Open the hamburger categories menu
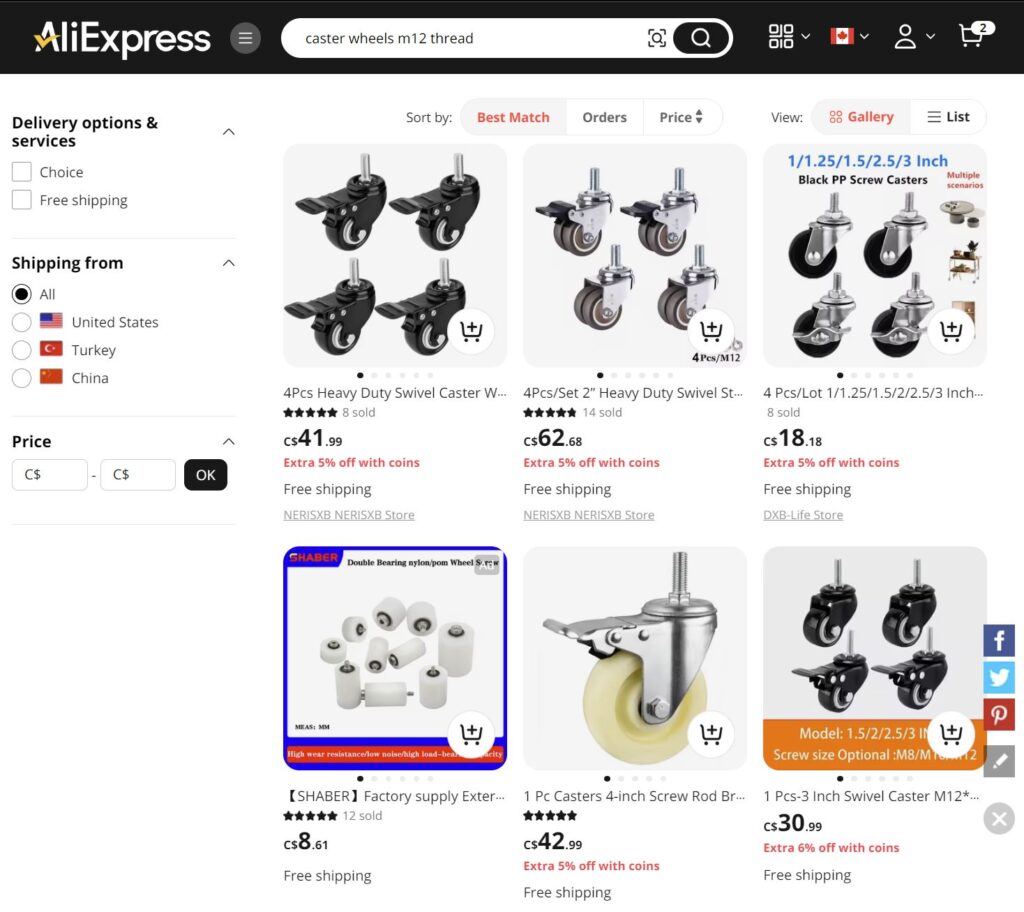The height and width of the screenshot is (912, 1024). (246, 38)
